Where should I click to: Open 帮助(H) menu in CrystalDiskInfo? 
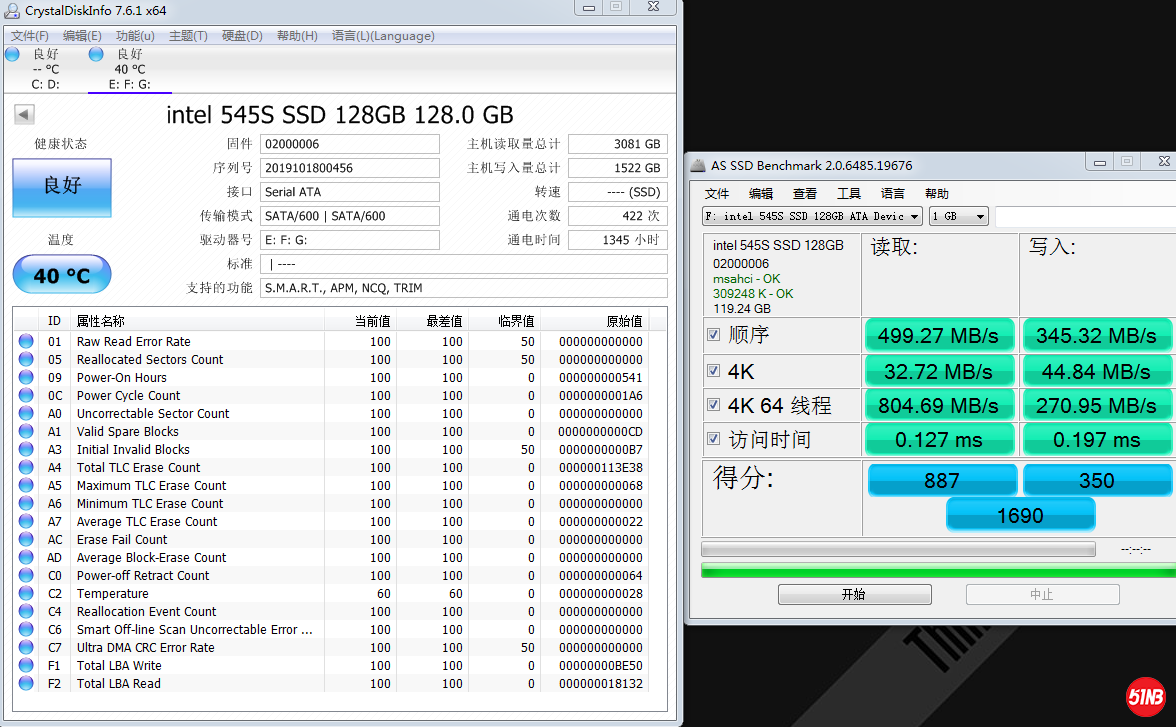297,36
